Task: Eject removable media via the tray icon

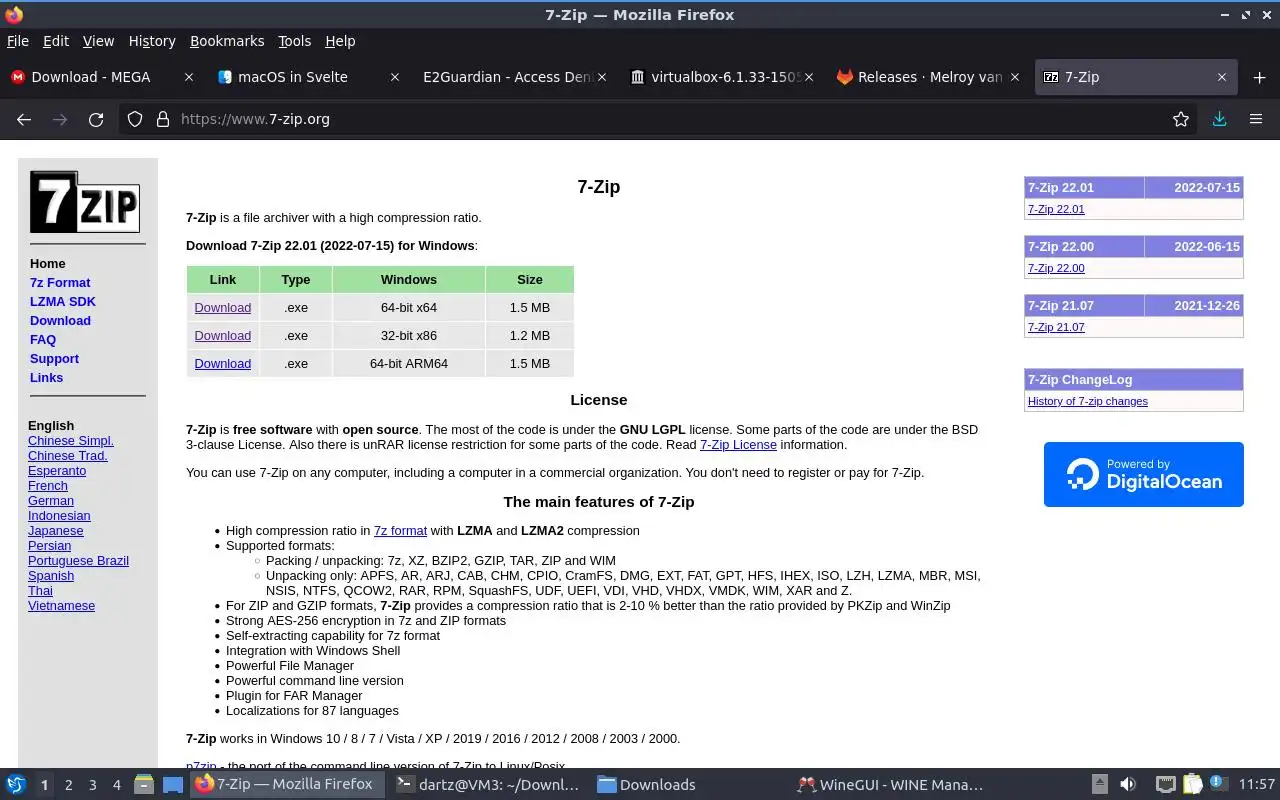Action: [x=1099, y=785]
